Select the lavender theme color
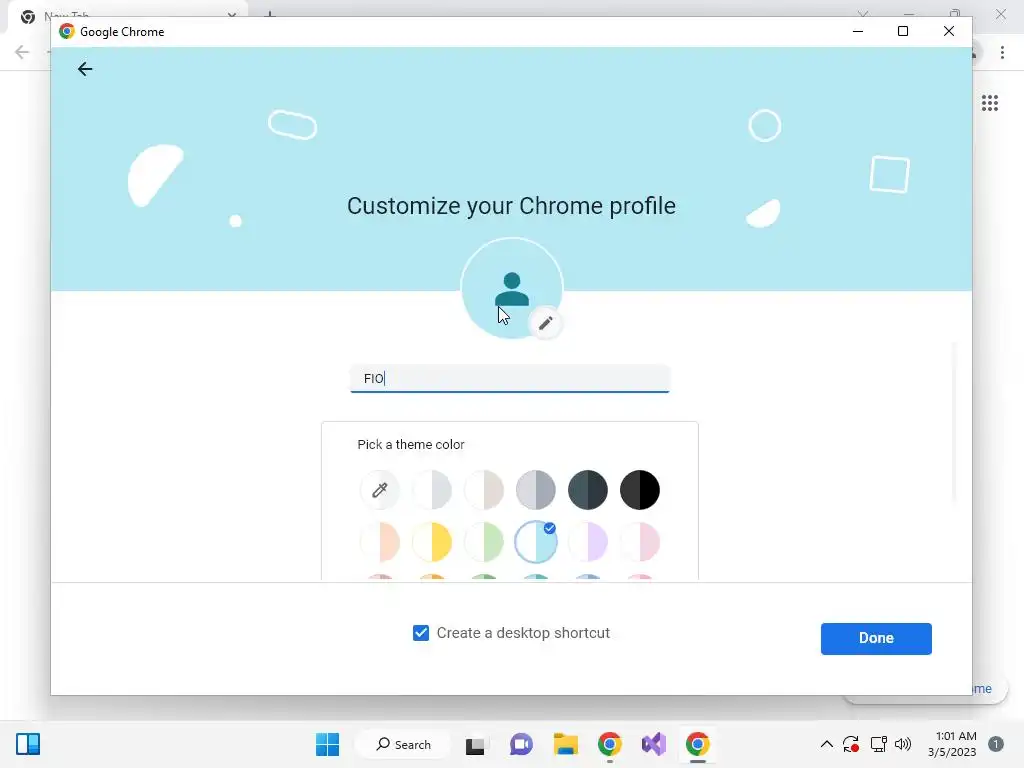The height and width of the screenshot is (768, 1024). click(x=588, y=542)
